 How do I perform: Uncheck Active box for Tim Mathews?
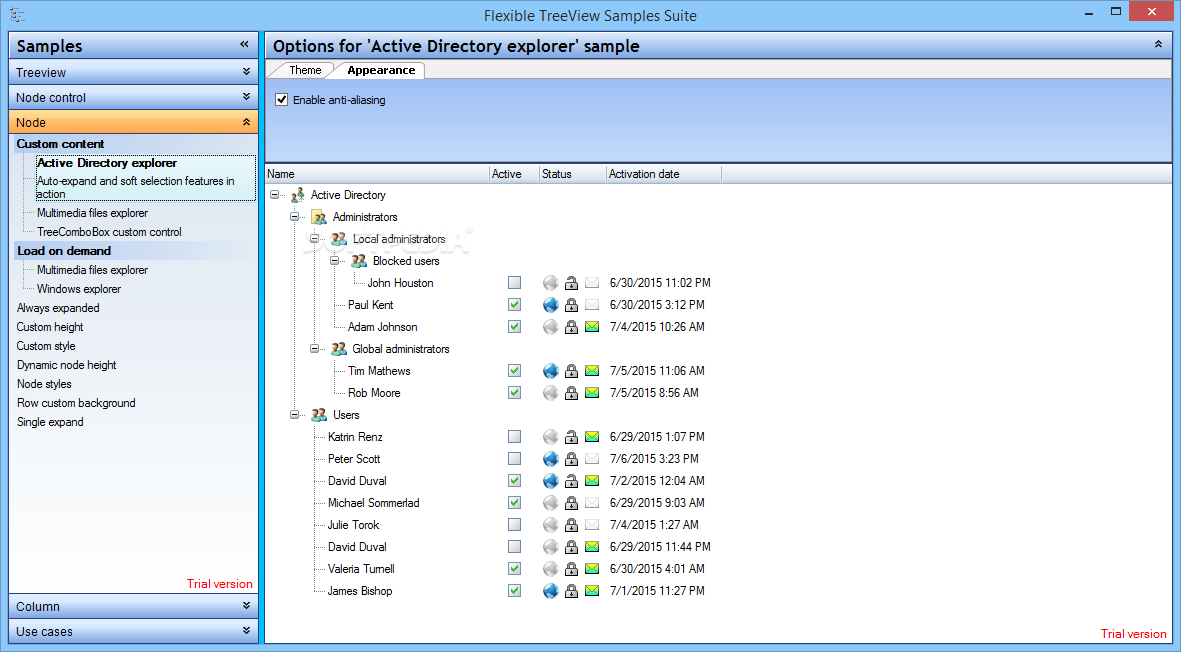(x=514, y=371)
